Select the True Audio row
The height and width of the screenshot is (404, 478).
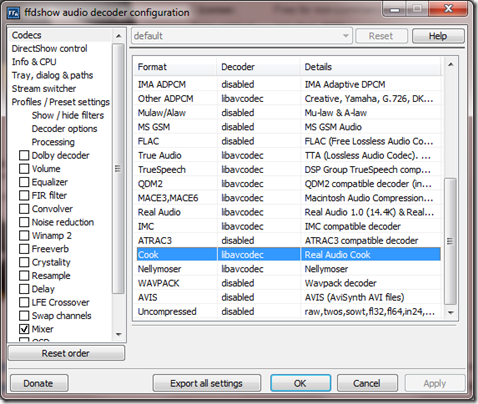click(289, 155)
